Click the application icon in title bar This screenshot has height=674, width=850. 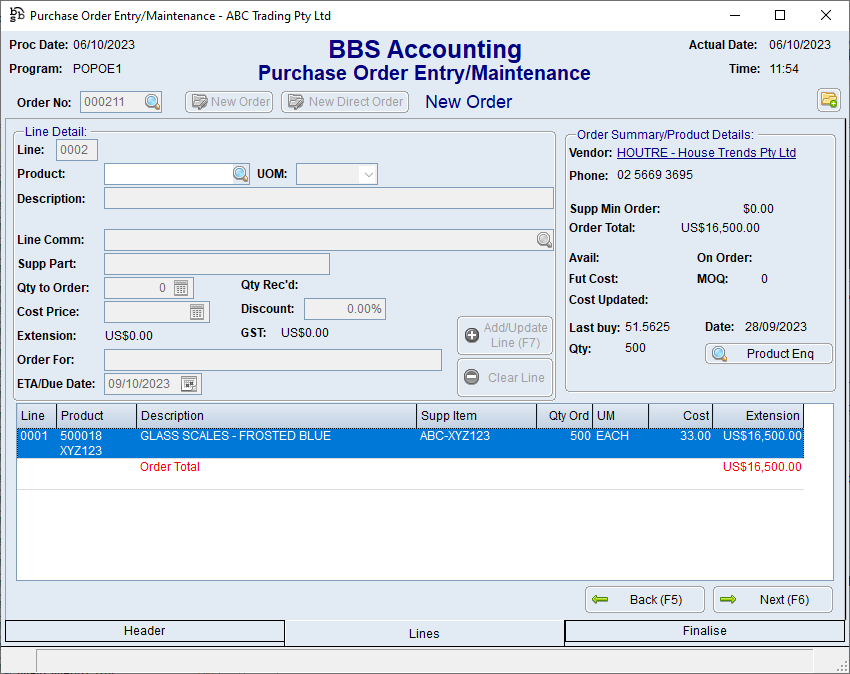(x=16, y=16)
